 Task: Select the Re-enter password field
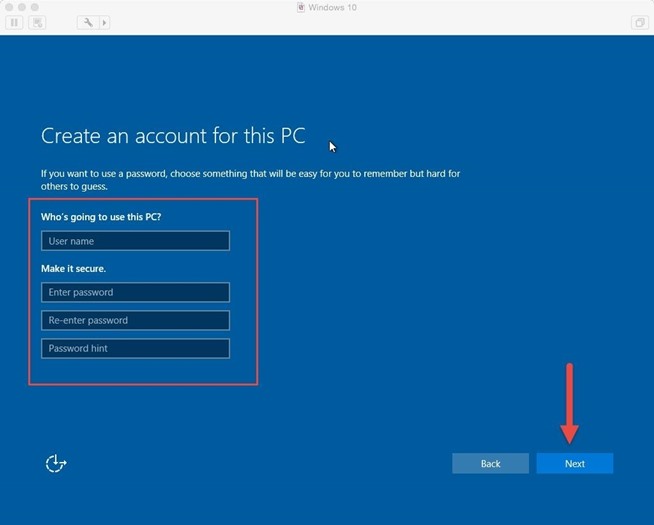coord(135,321)
